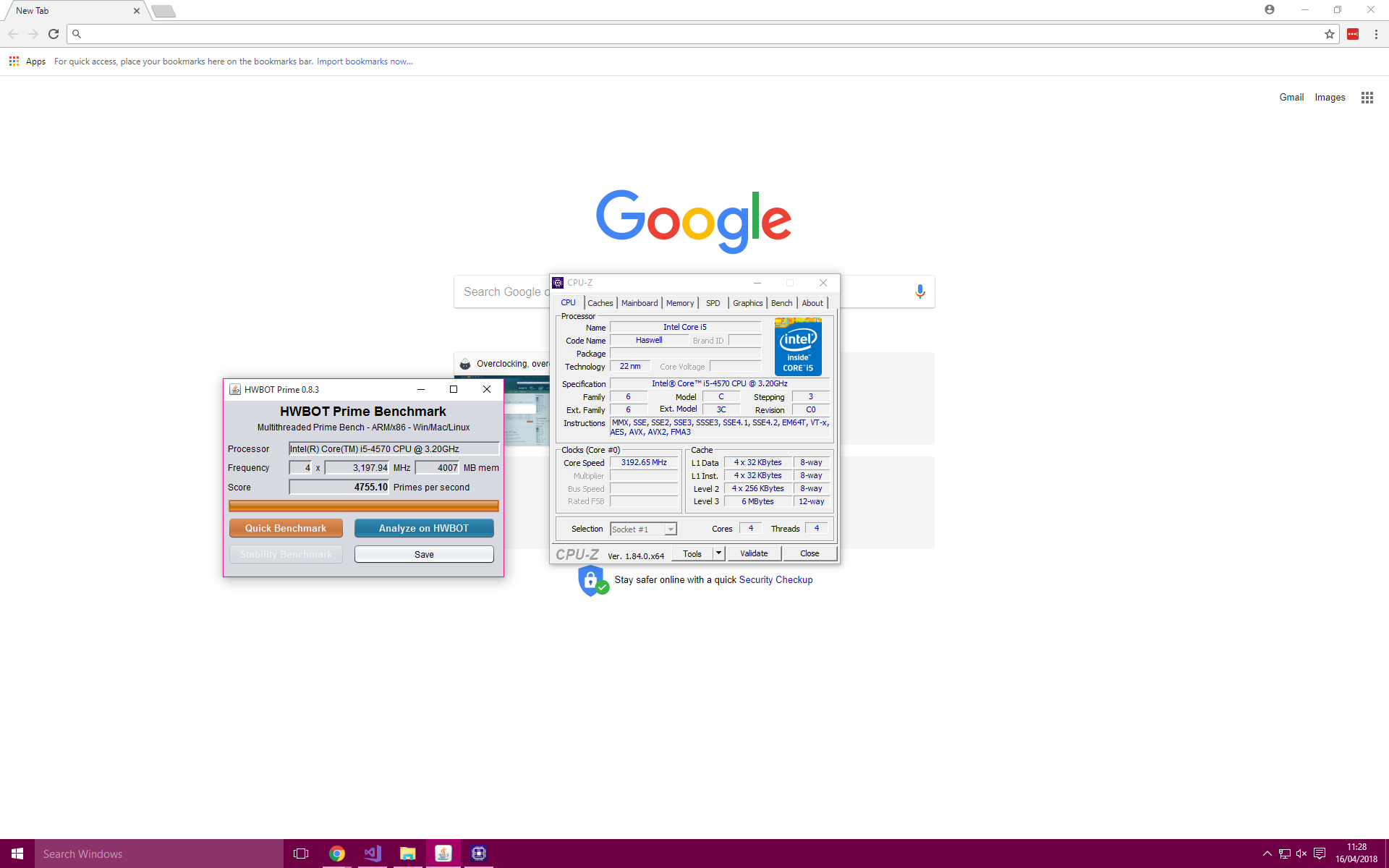Open the Socket #1 selection dropdown
Image resolution: width=1389 pixels, height=868 pixels.
643,529
